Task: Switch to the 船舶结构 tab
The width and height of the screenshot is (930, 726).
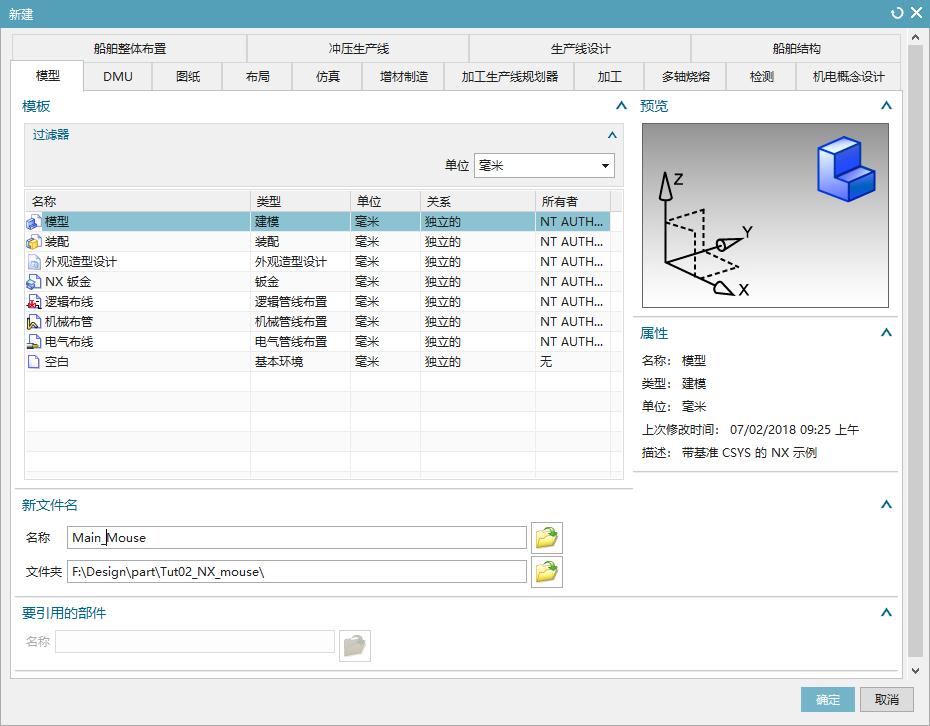Action: click(x=793, y=47)
